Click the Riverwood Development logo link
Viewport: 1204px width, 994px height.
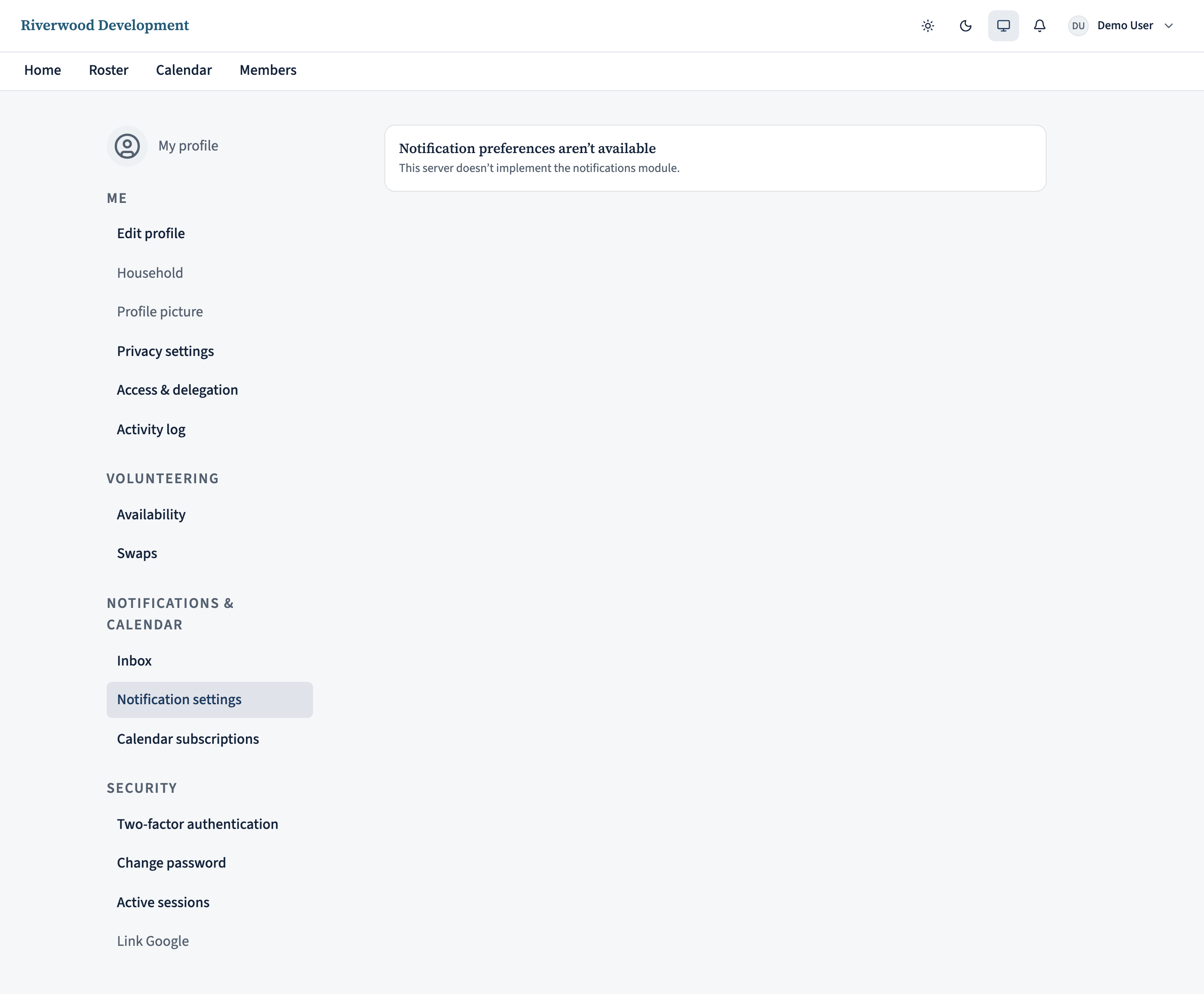click(105, 25)
